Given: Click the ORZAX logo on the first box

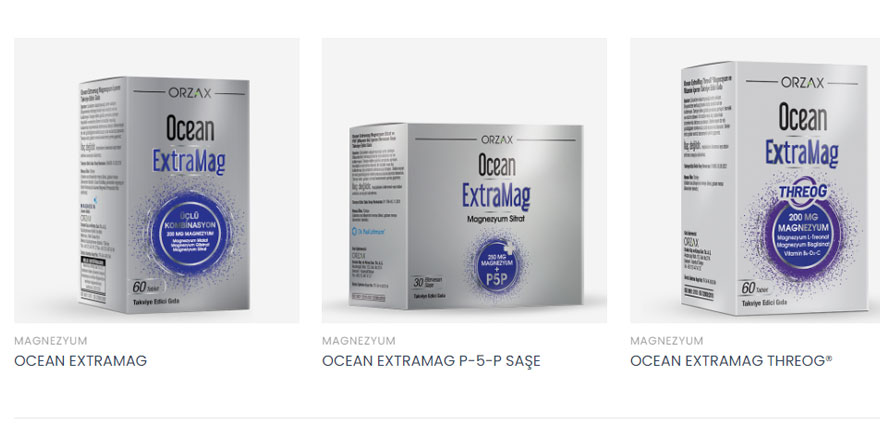Looking at the screenshot, I should (190, 93).
